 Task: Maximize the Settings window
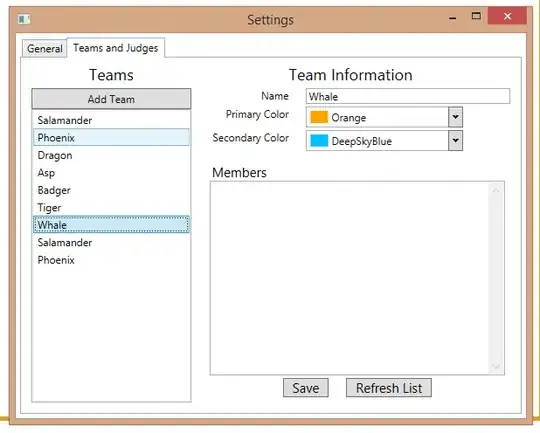476,16
